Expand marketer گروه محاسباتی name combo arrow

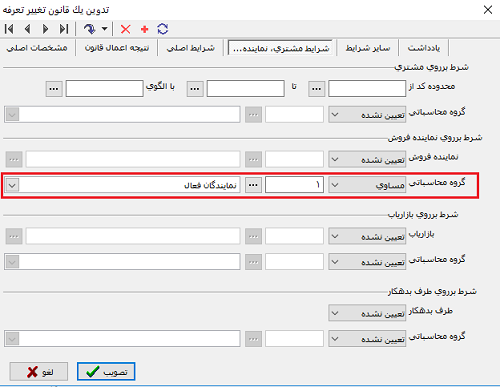point(12,262)
